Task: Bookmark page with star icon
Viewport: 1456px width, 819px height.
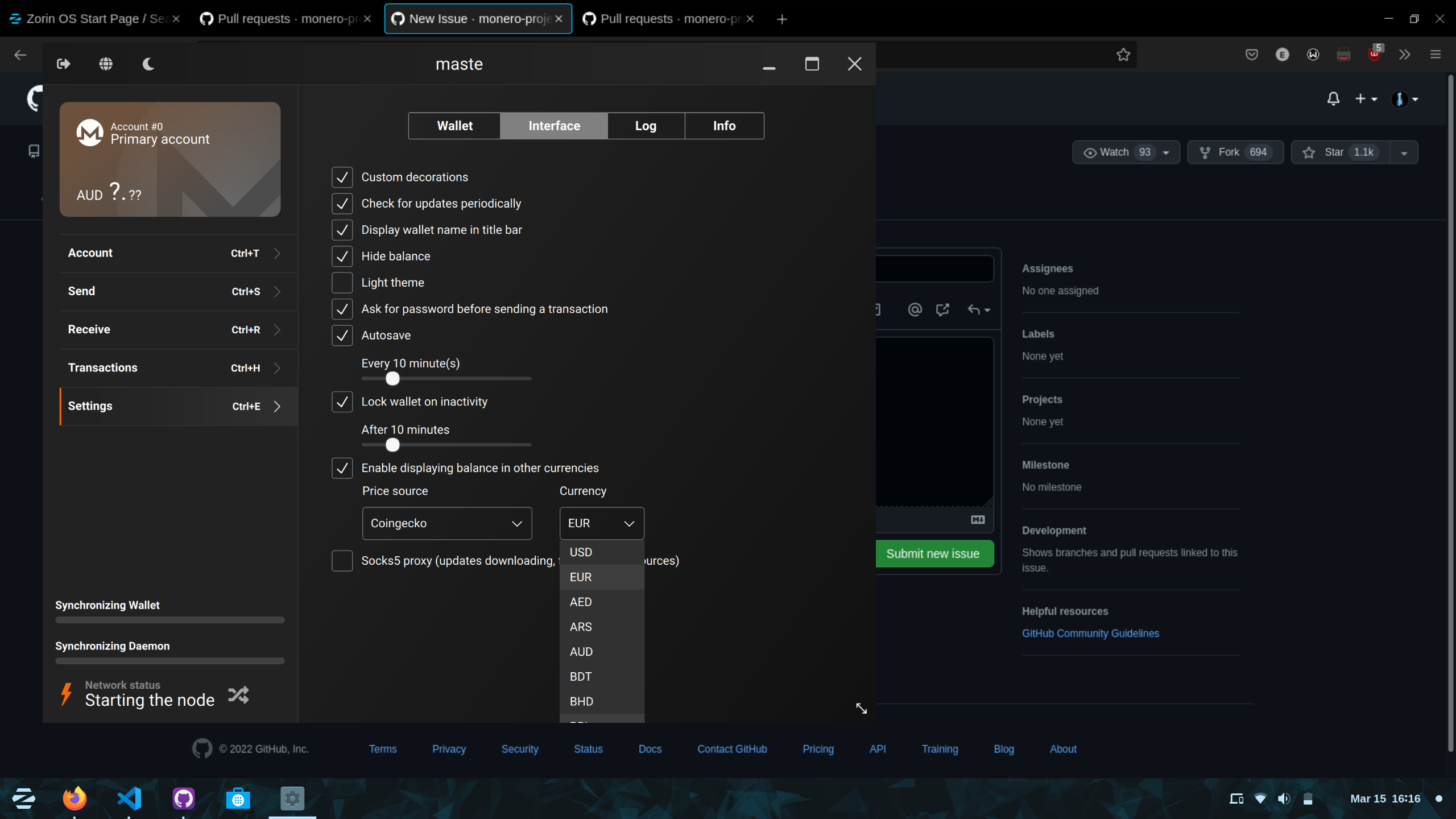Action: click(x=1123, y=55)
